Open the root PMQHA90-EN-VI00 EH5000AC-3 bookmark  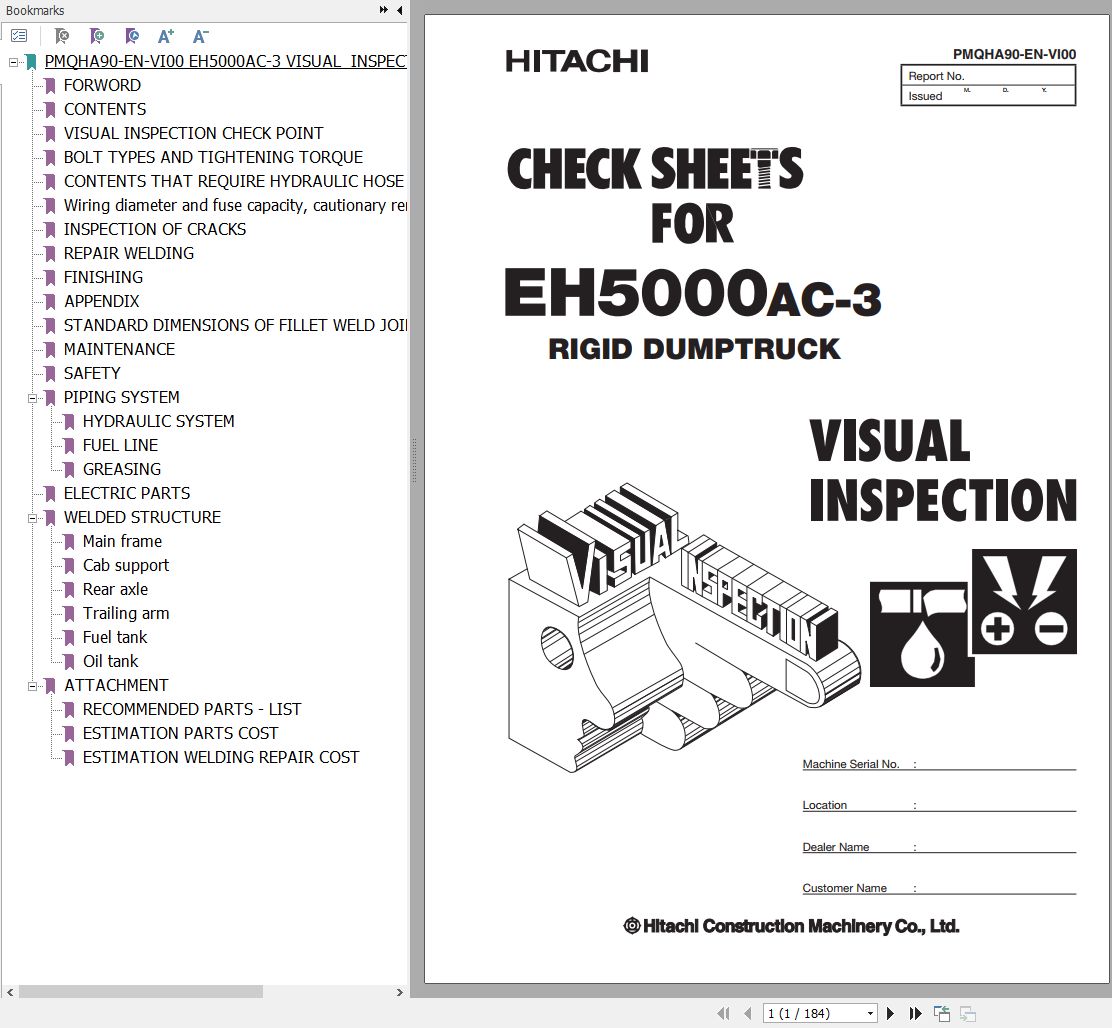[x=226, y=61]
